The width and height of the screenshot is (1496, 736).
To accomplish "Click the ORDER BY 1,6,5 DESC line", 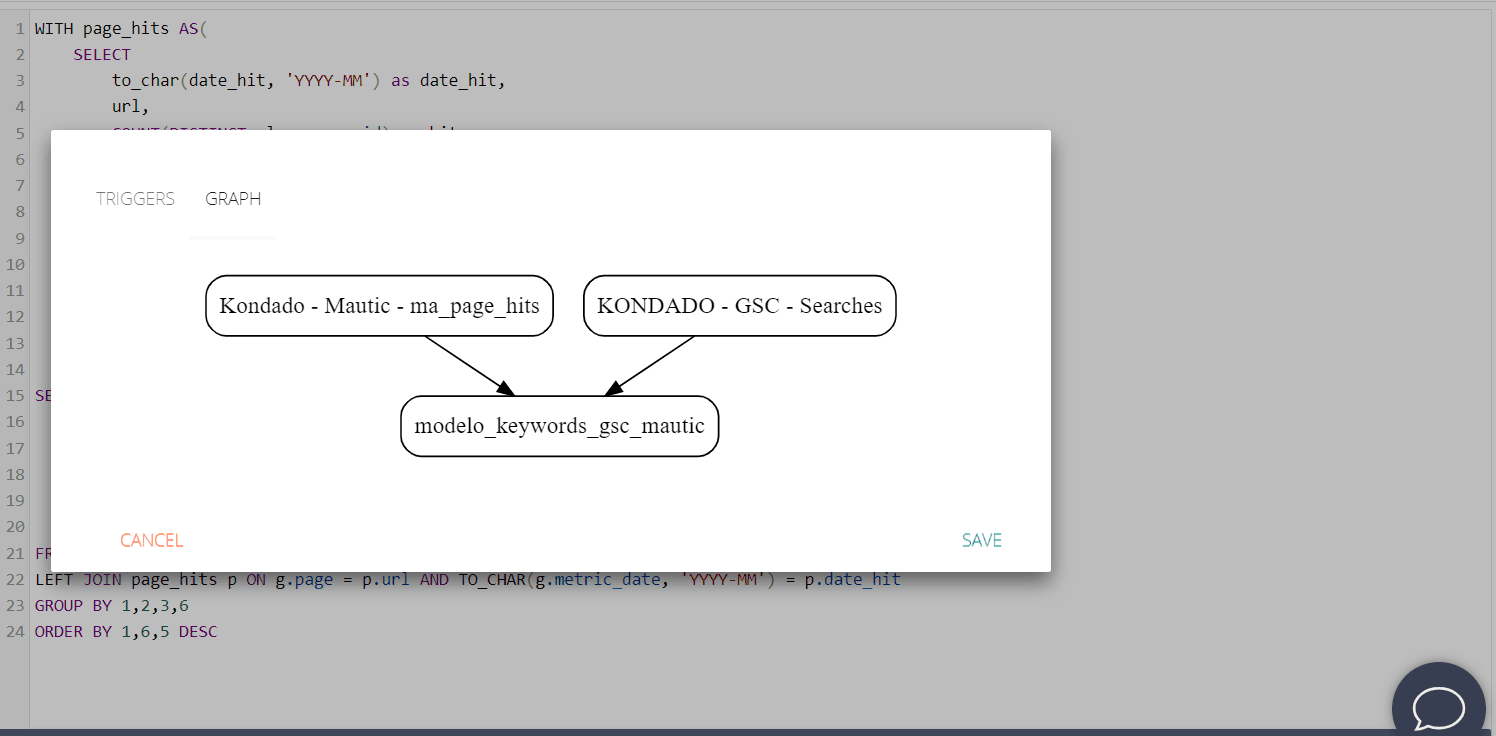I will pyautogui.click(x=125, y=631).
